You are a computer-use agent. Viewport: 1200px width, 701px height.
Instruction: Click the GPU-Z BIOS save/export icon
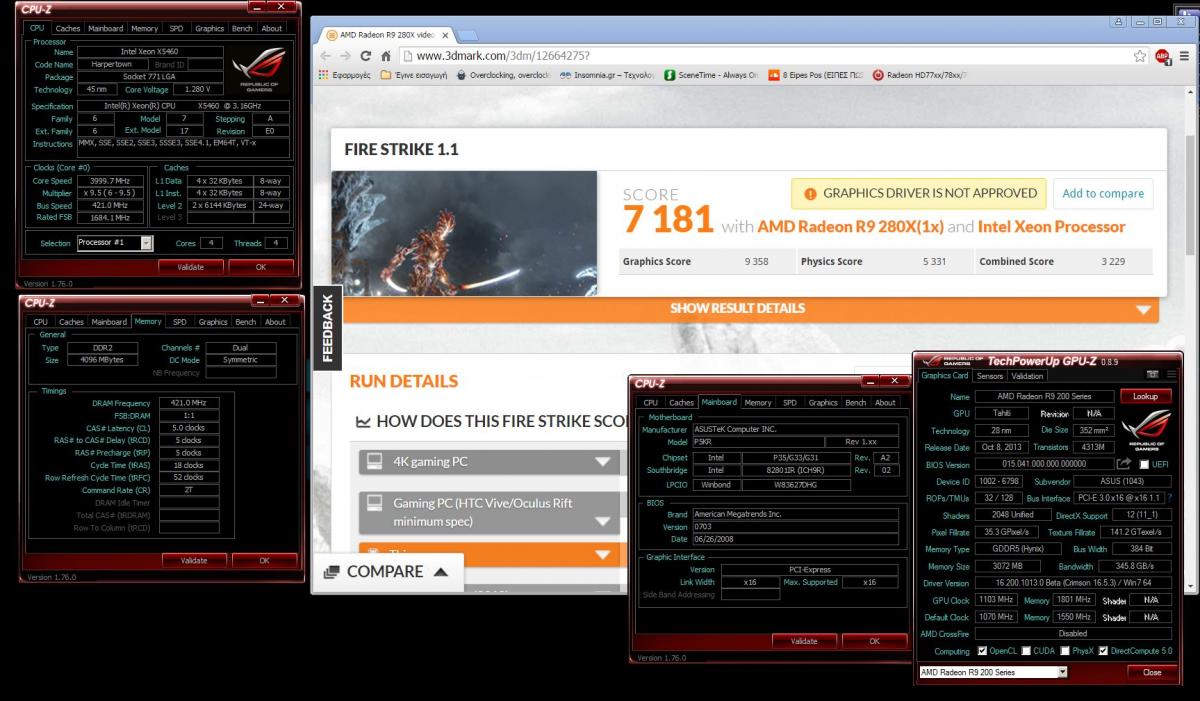pos(1123,464)
